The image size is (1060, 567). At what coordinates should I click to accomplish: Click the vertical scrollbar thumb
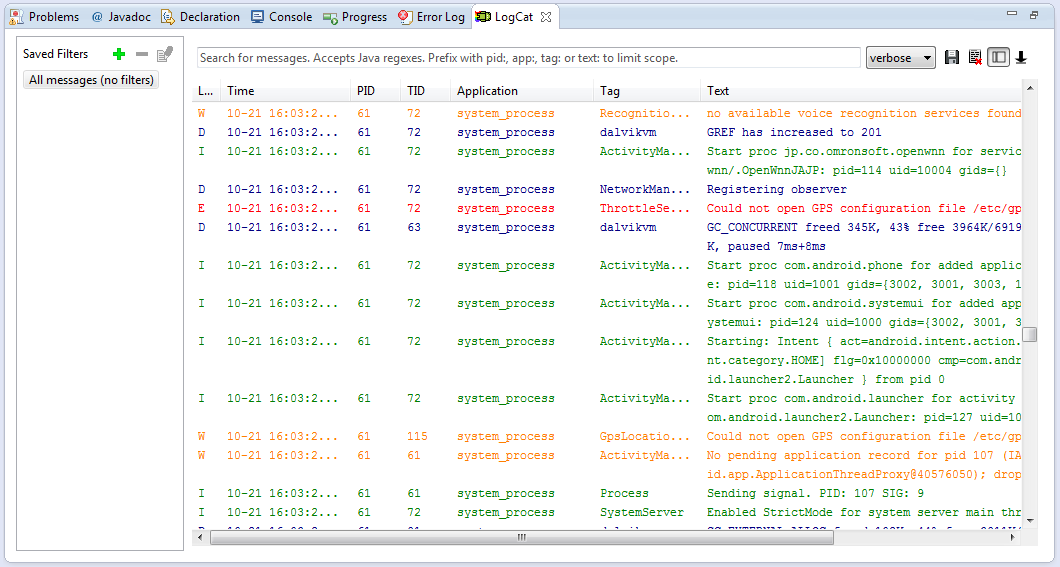pos(1029,335)
